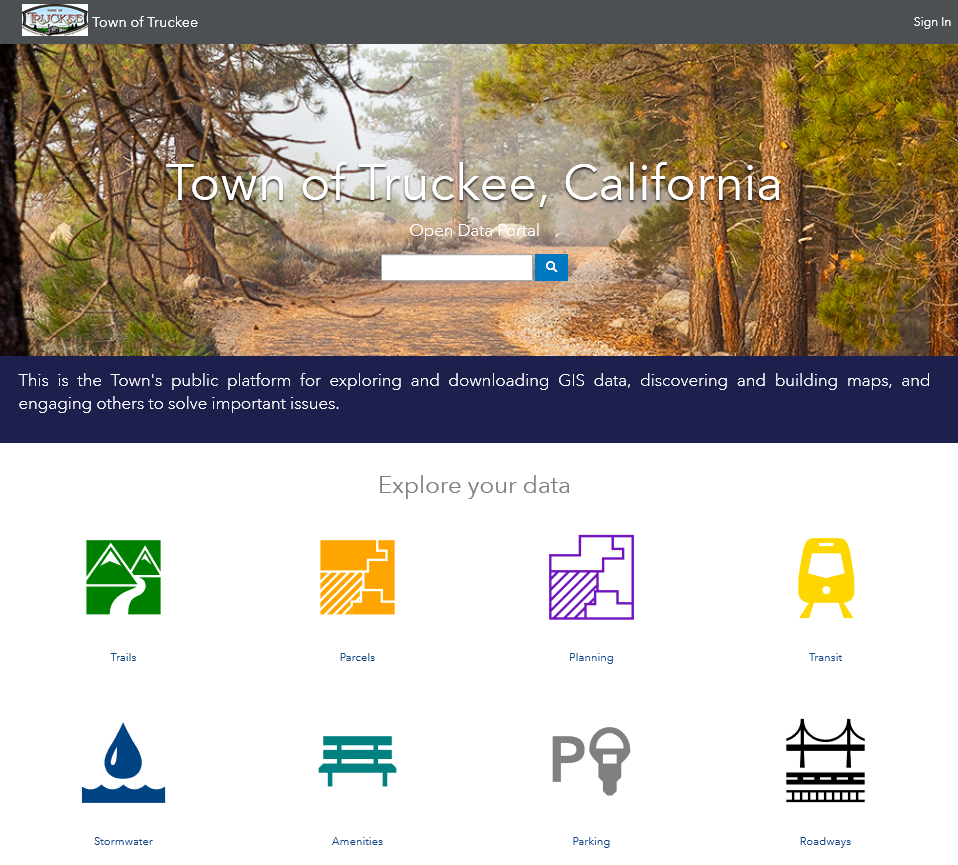The height and width of the screenshot is (865, 958).
Task: Open the yellow Transit train icon
Action: (x=825, y=578)
